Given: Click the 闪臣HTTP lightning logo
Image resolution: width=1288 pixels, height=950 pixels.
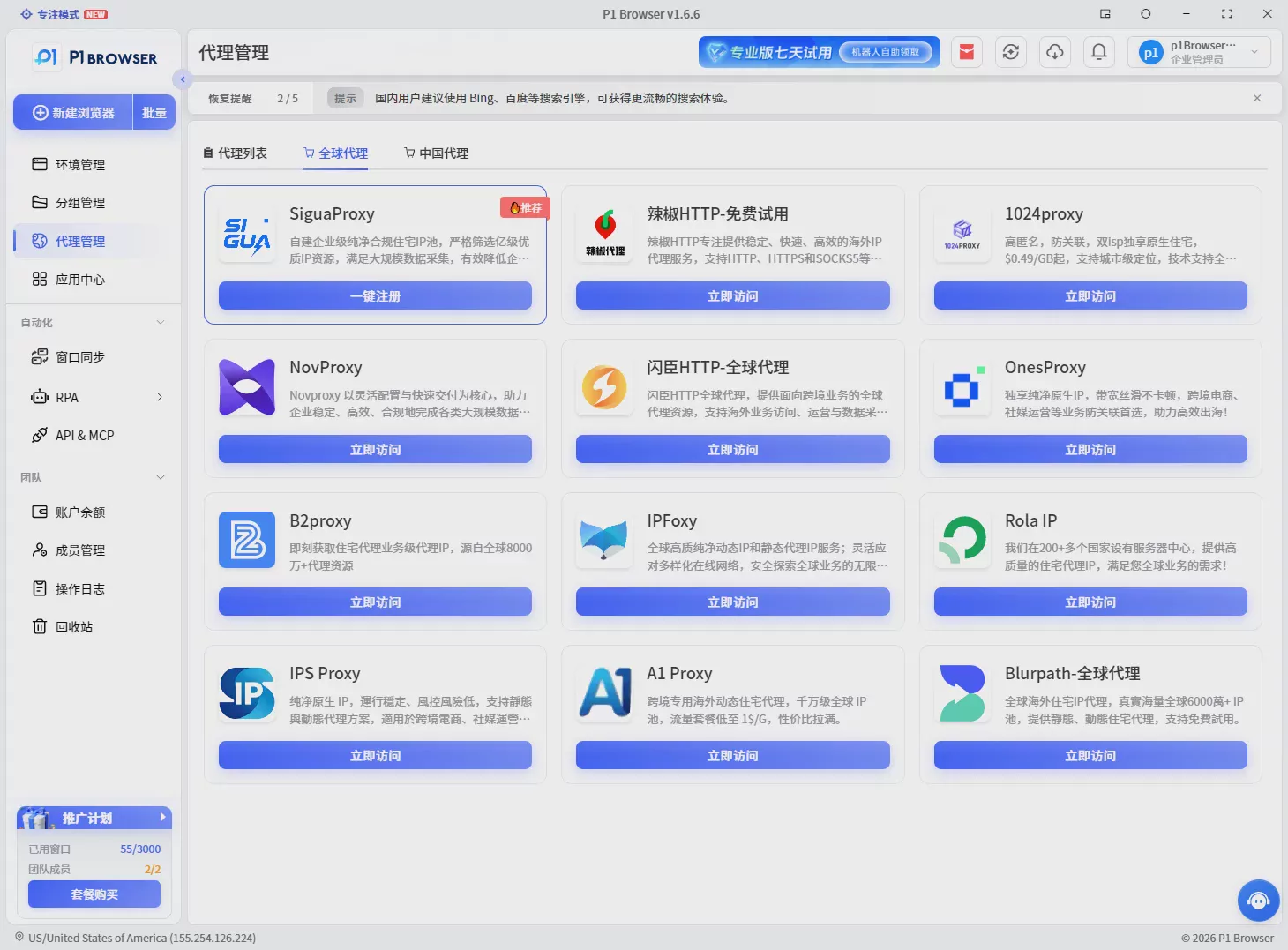Looking at the screenshot, I should [x=604, y=387].
